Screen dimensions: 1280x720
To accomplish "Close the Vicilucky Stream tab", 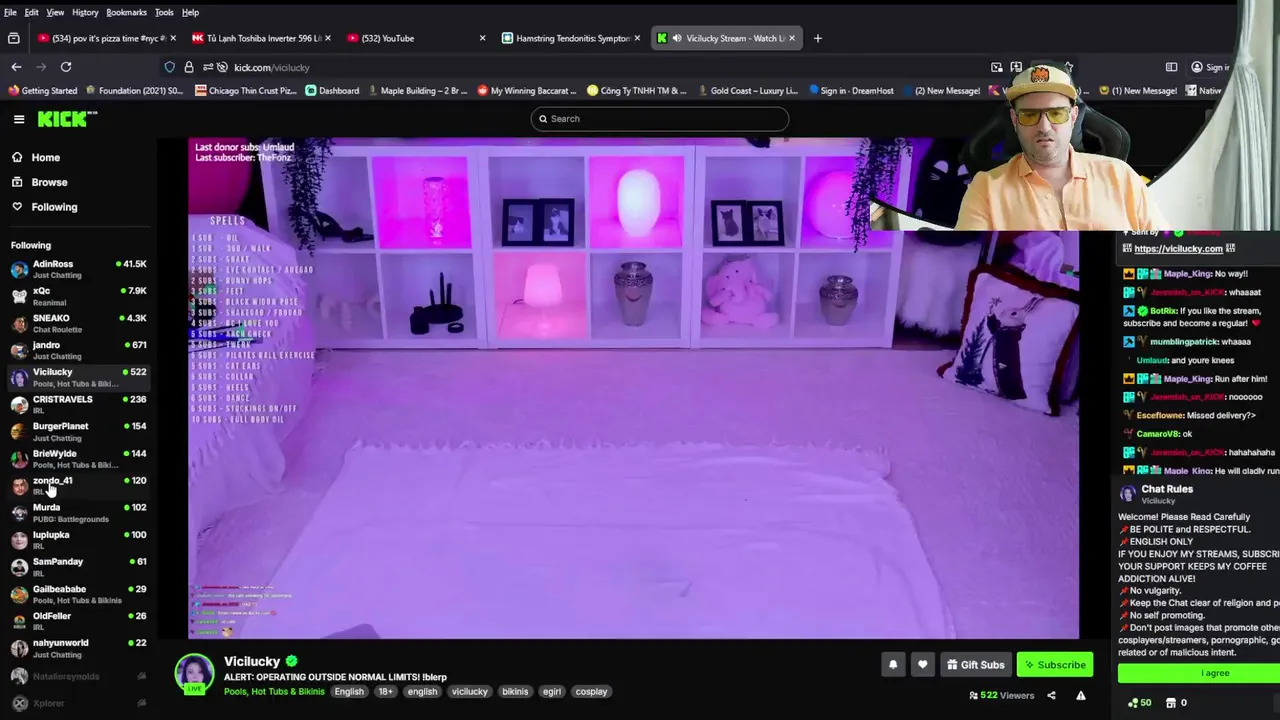I will [792, 38].
